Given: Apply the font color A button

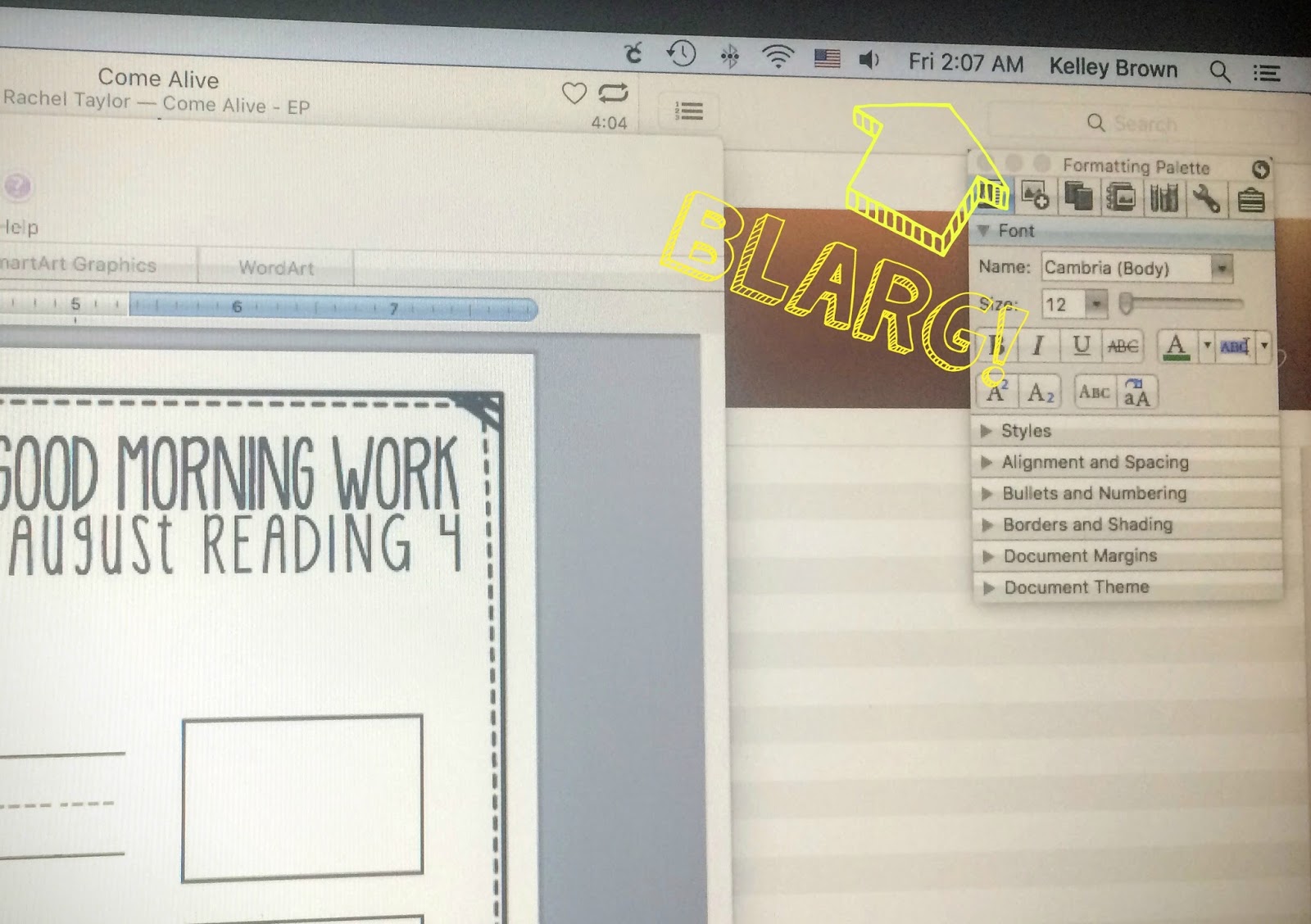Looking at the screenshot, I should [1177, 346].
